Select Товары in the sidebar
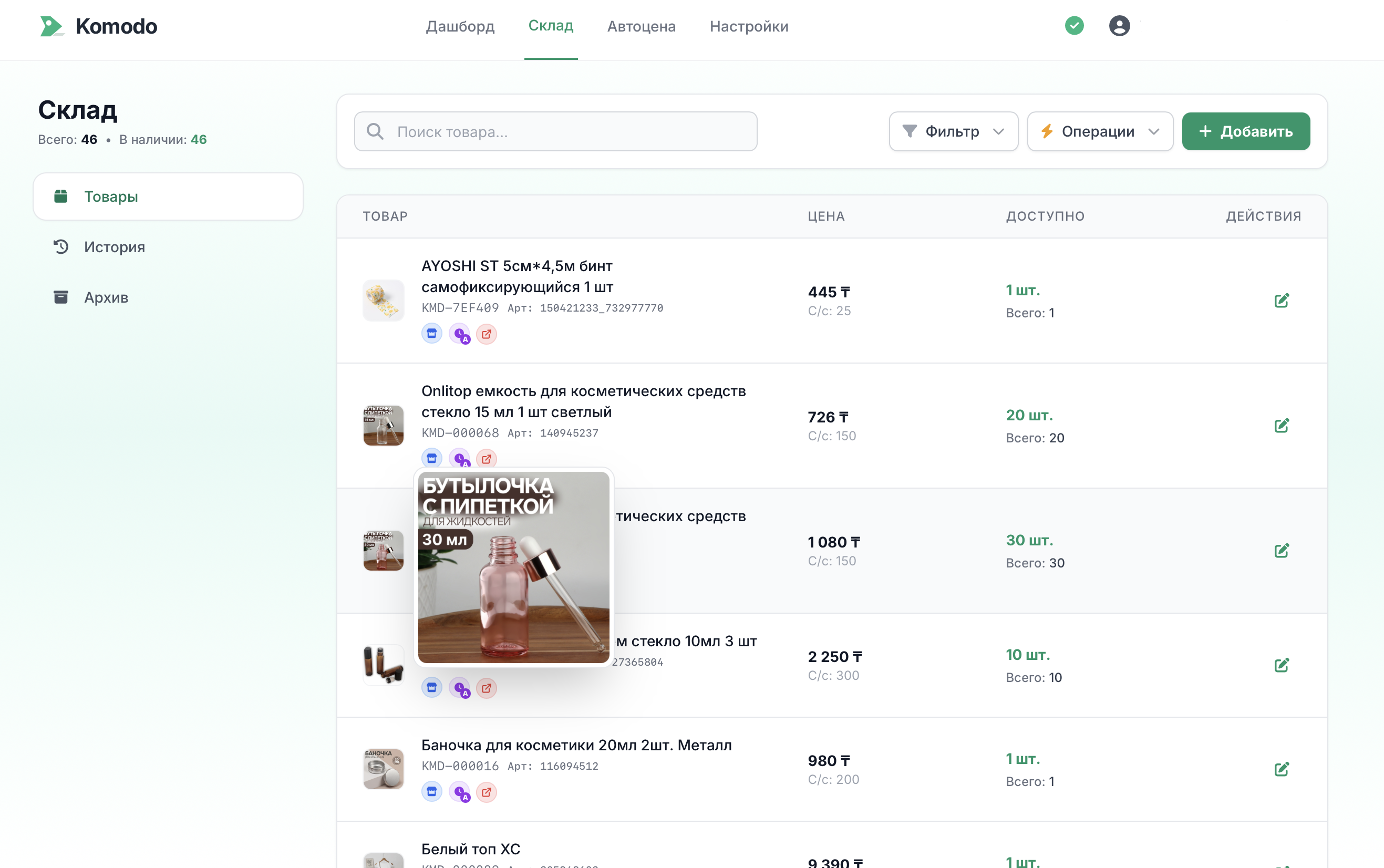Image resolution: width=1384 pixels, height=868 pixels. (168, 197)
